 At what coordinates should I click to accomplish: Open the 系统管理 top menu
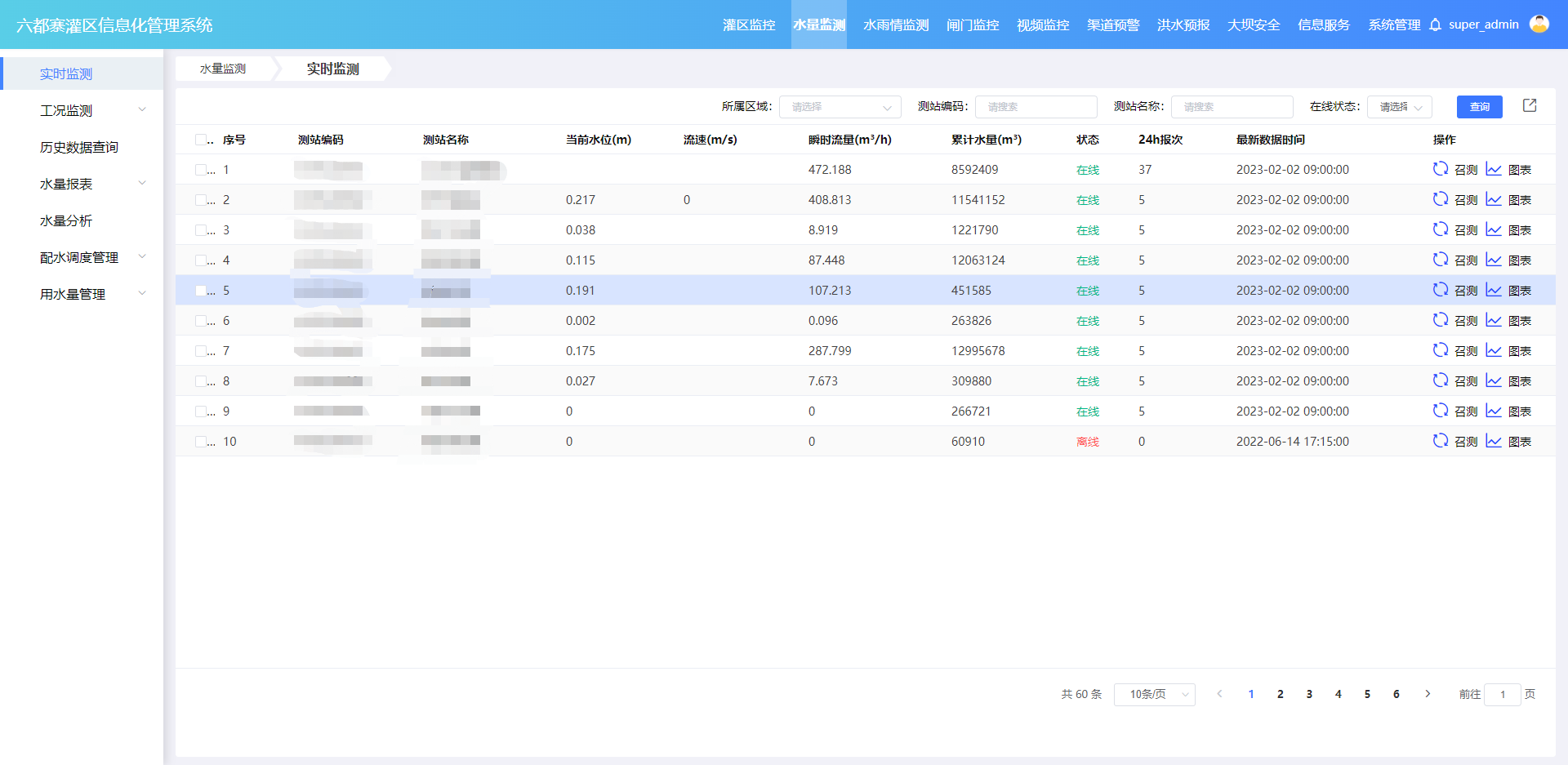pos(1394,25)
